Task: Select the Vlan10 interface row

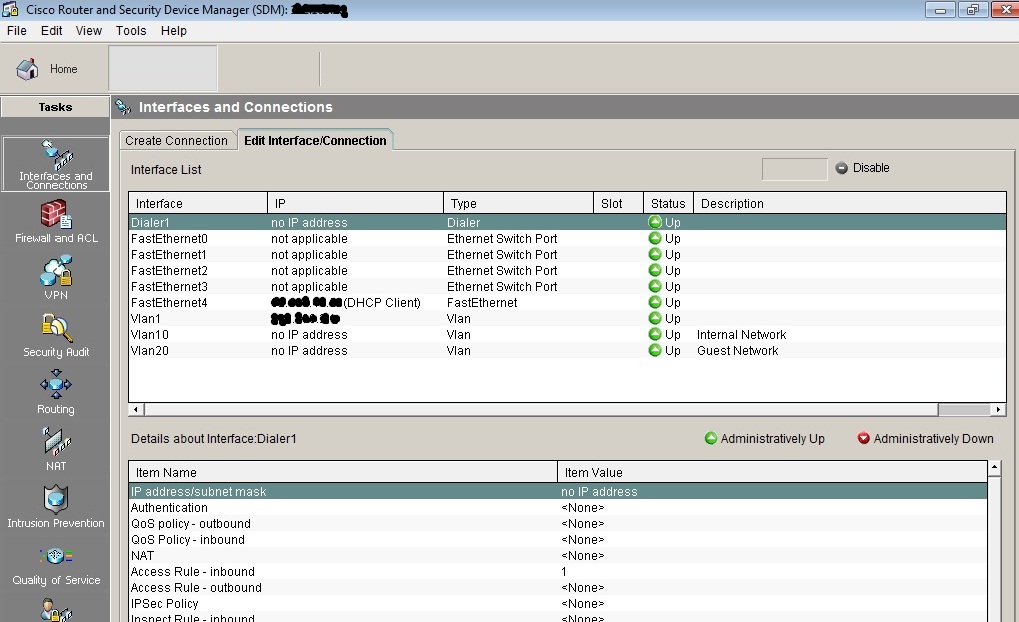Action: [567, 334]
